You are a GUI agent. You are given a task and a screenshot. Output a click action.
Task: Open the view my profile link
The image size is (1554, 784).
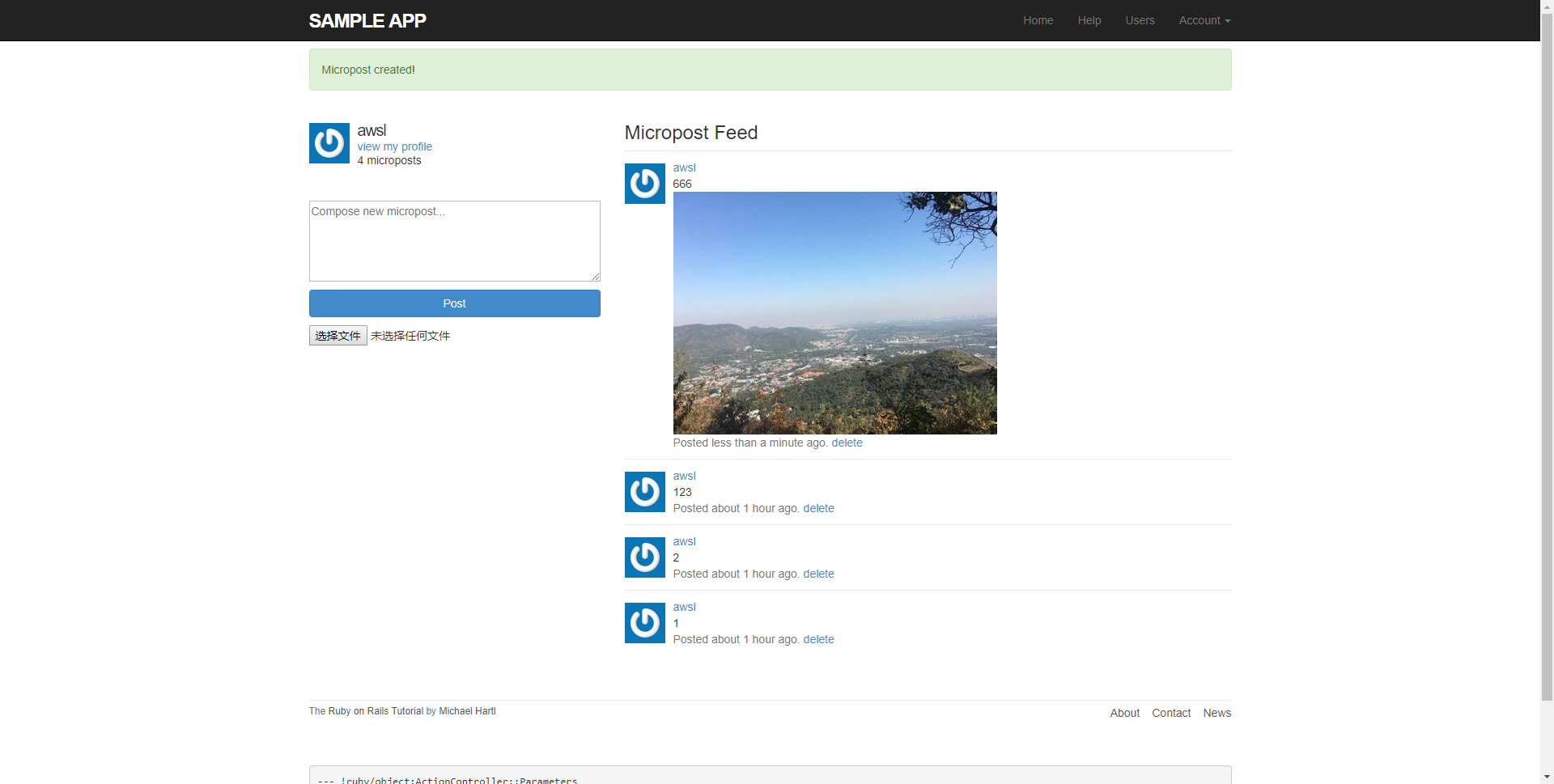pyautogui.click(x=395, y=146)
